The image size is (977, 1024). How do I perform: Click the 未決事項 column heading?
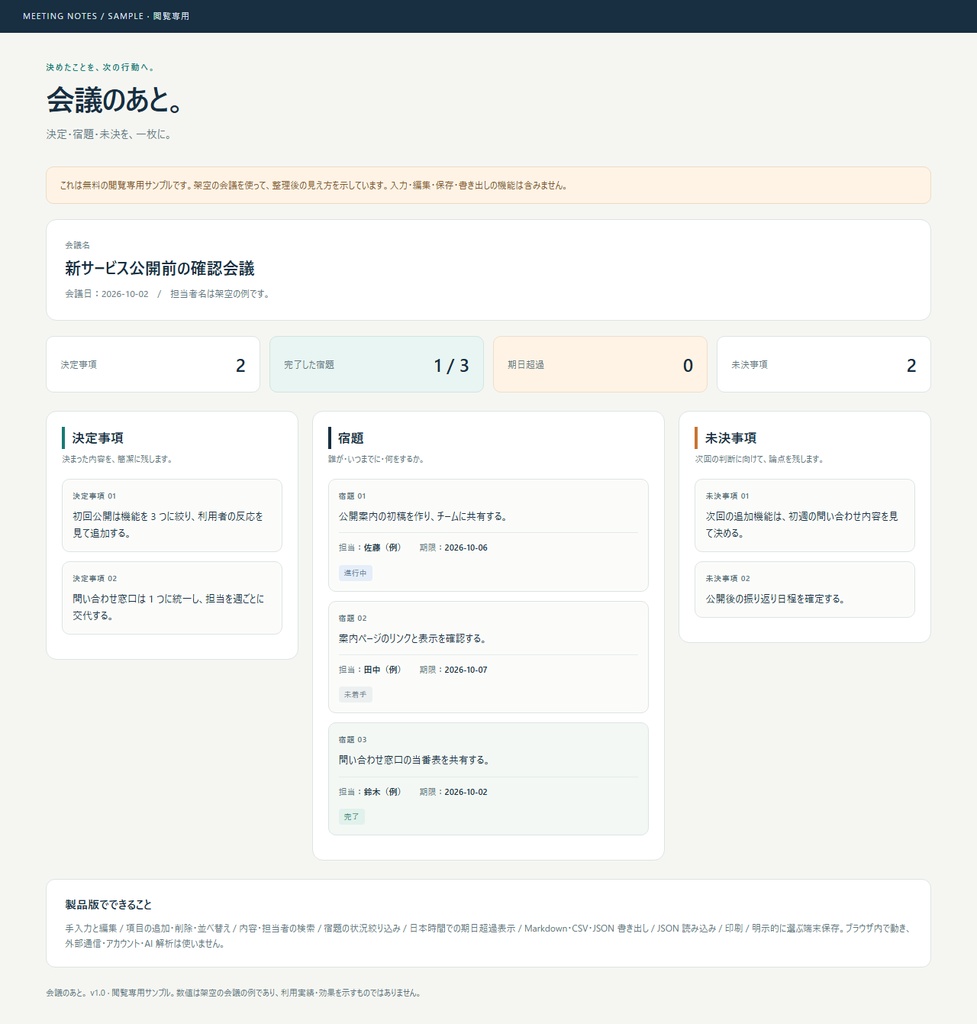(x=730, y=438)
